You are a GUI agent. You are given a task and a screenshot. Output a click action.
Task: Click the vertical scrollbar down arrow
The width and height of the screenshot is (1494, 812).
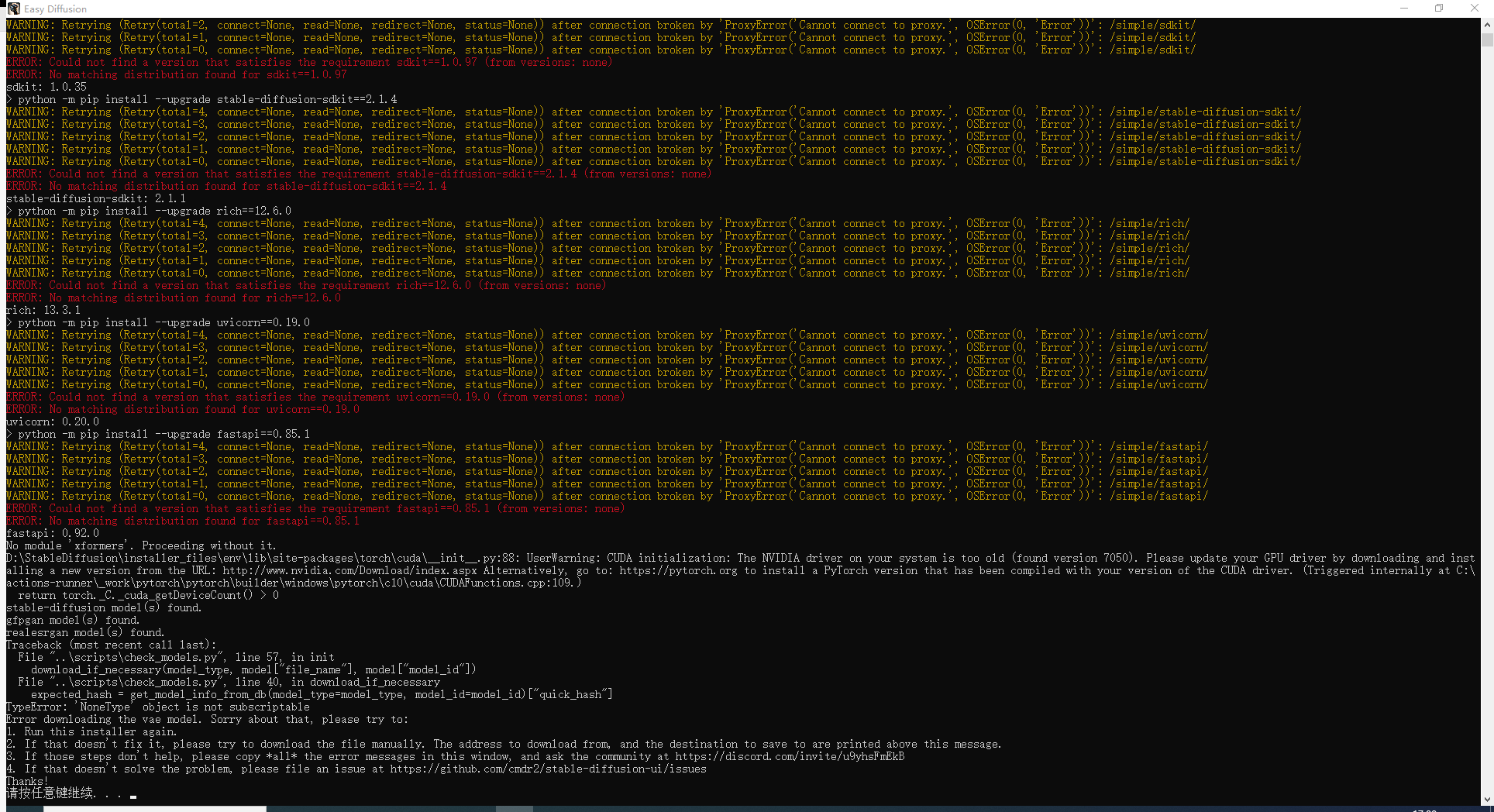[x=1488, y=798]
